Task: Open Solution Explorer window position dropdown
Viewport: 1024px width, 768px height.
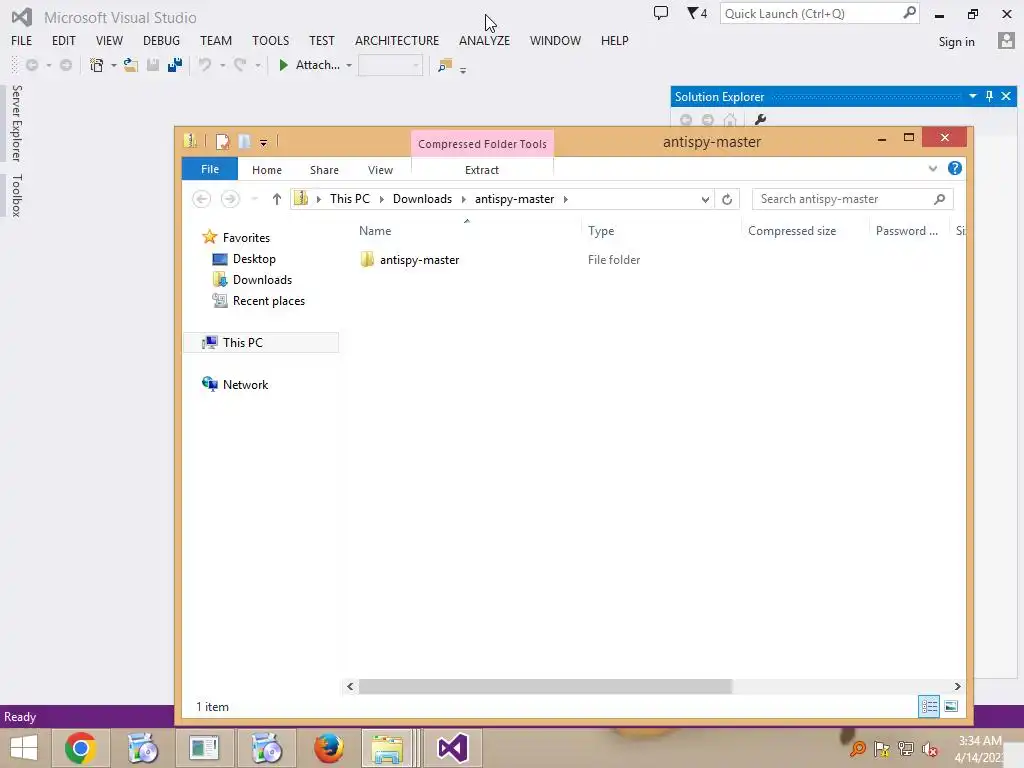Action: [x=972, y=96]
